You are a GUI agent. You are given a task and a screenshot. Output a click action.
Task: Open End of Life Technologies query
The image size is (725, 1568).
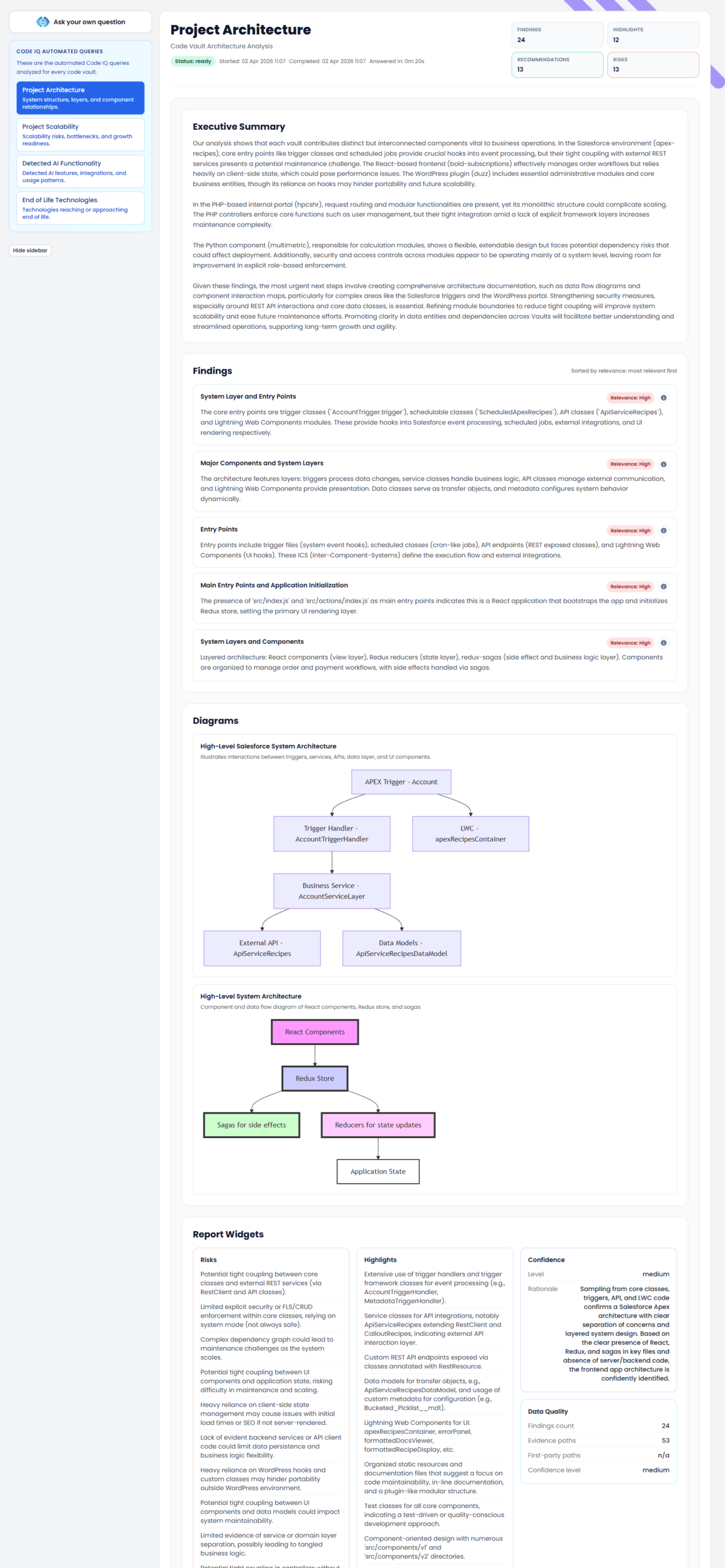(x=80, y=208)
